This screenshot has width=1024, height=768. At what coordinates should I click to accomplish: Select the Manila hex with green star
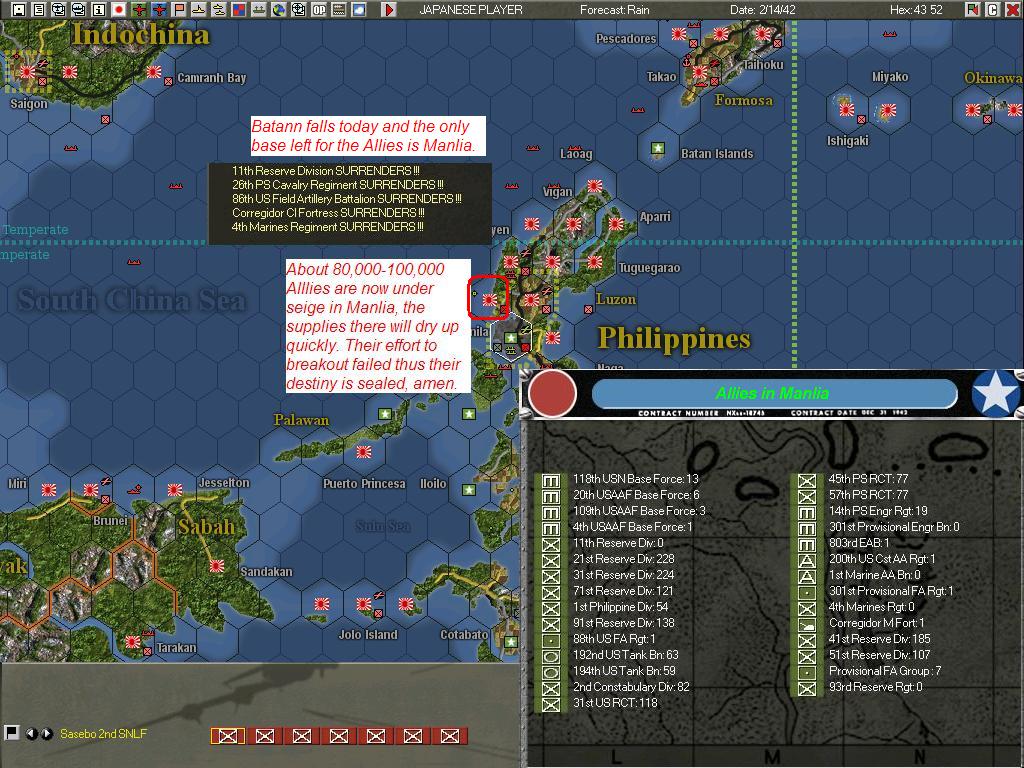pyautogui.click(x=511, y=338)
